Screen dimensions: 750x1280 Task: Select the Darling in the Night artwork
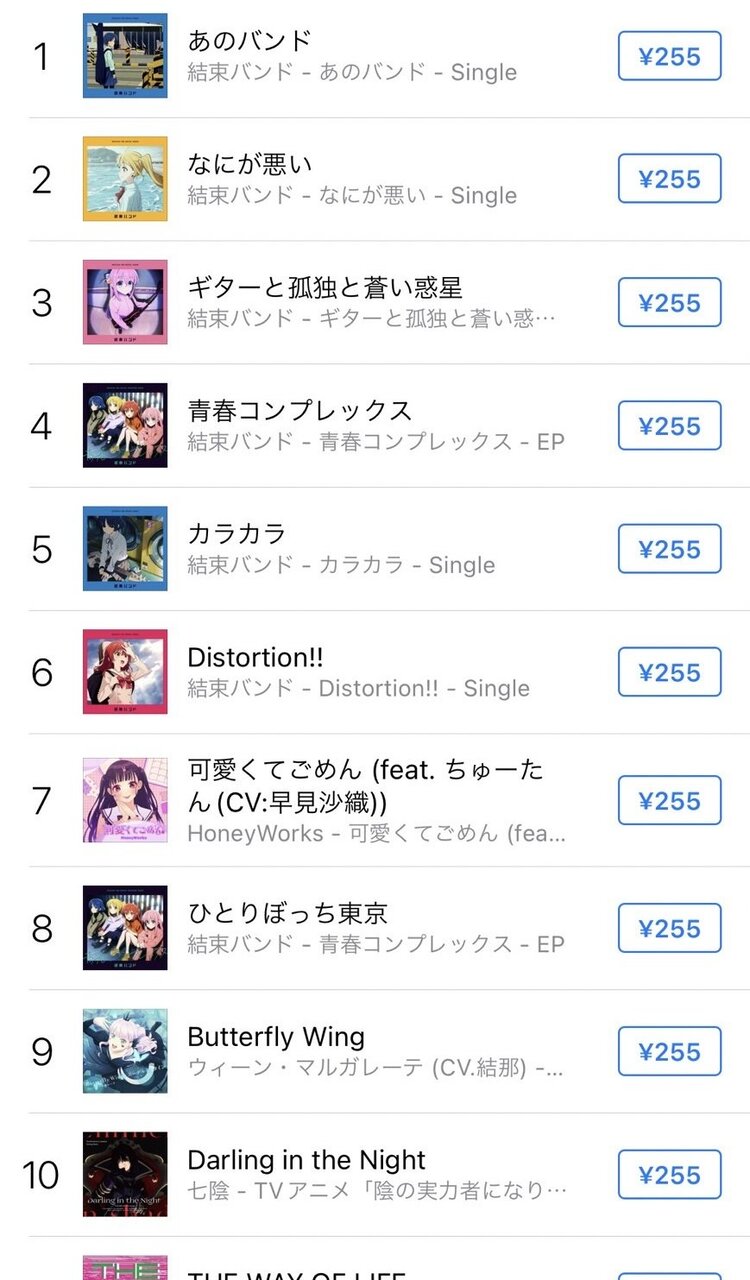coord(125,1174)
